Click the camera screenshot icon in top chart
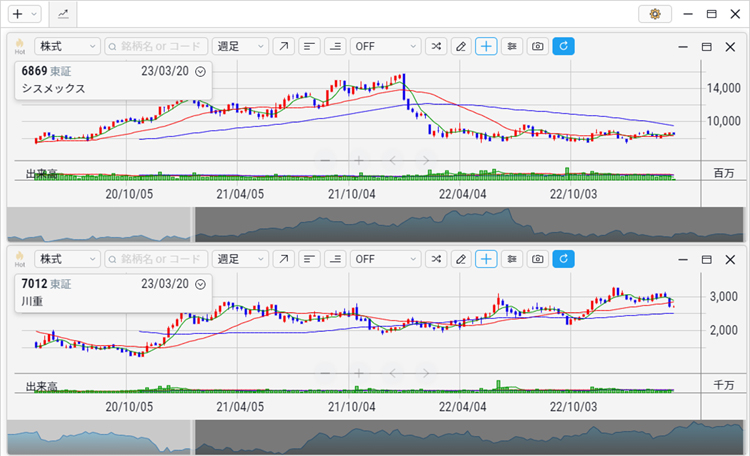This screenshot has width=750, height=456. point(538,46)
